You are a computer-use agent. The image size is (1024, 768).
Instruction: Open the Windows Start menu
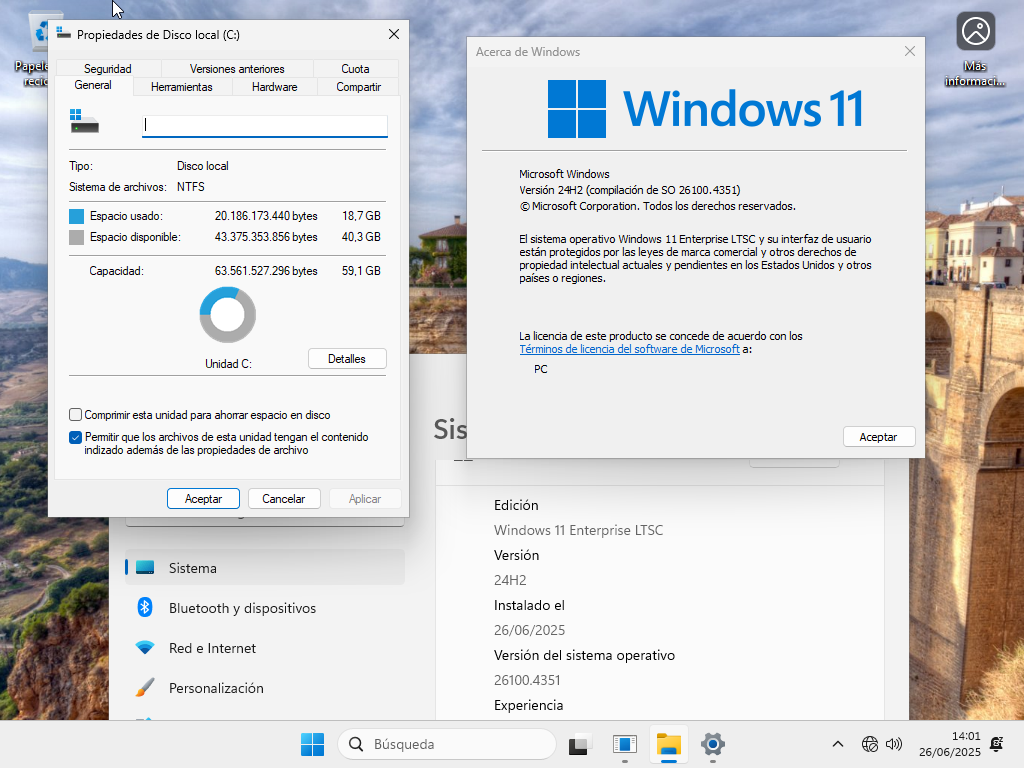pos(312,744)
